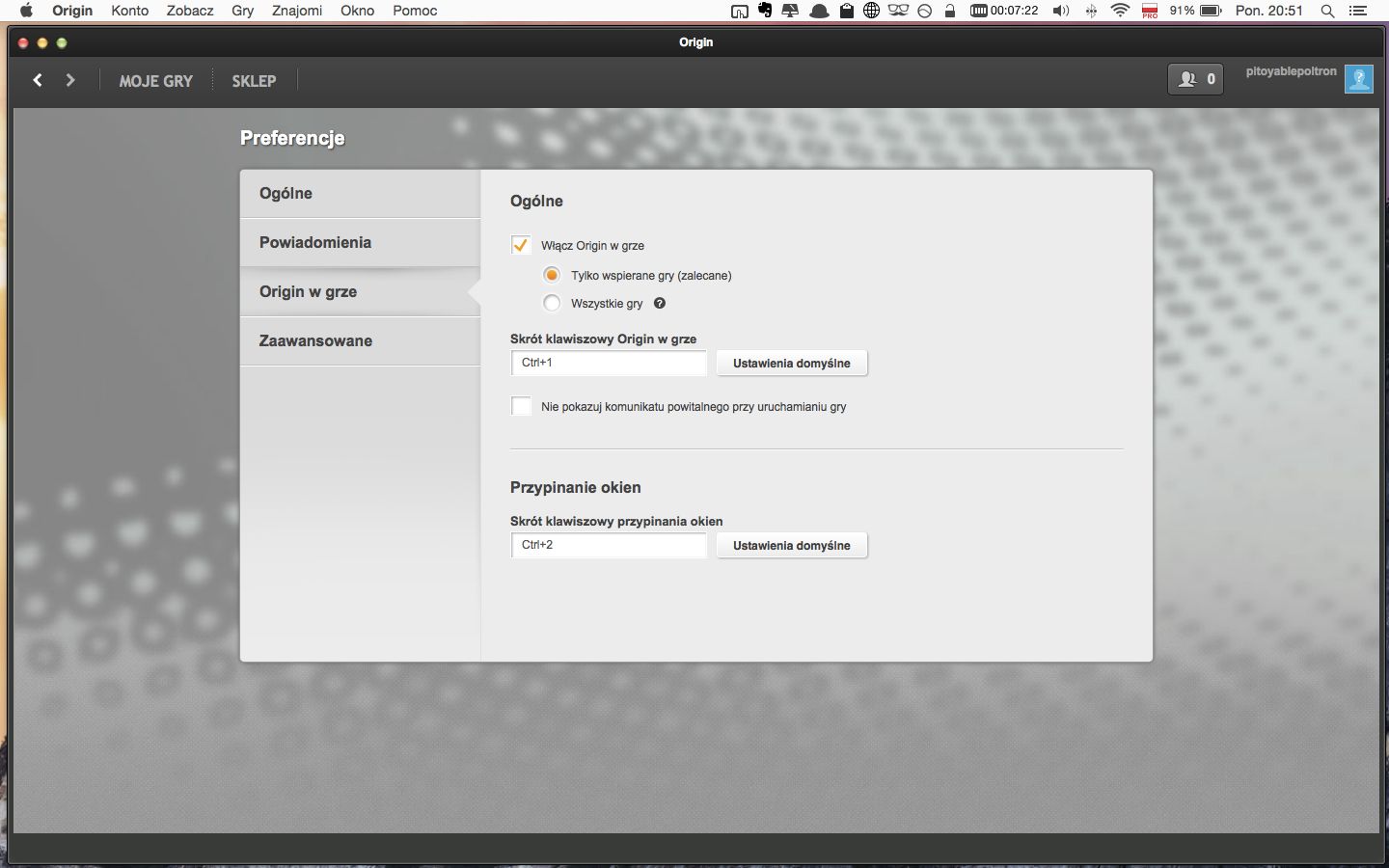Click the timer icon showing 00:07:22
The width and height of the screenshot is (1389, 868).
pyautogui.click(x=1004, y=11)
